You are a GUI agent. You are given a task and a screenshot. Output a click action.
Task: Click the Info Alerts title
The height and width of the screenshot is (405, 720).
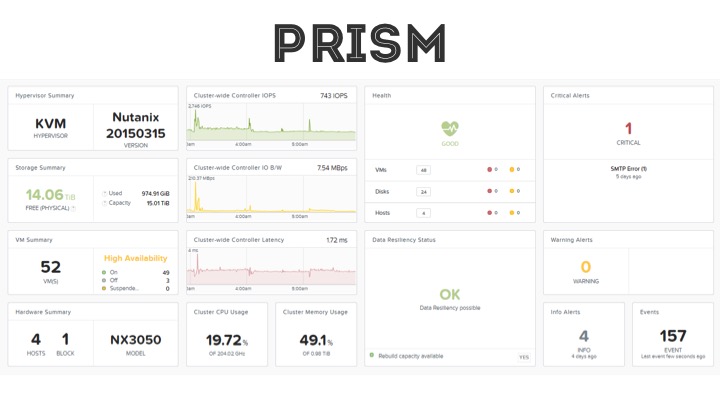coord(565,312)
